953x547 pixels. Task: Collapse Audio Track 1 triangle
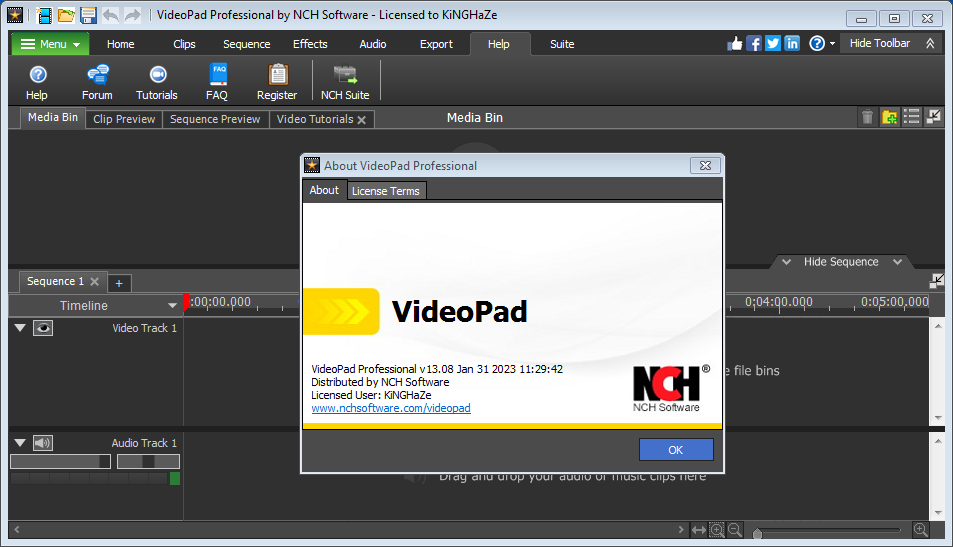[20, 443]
